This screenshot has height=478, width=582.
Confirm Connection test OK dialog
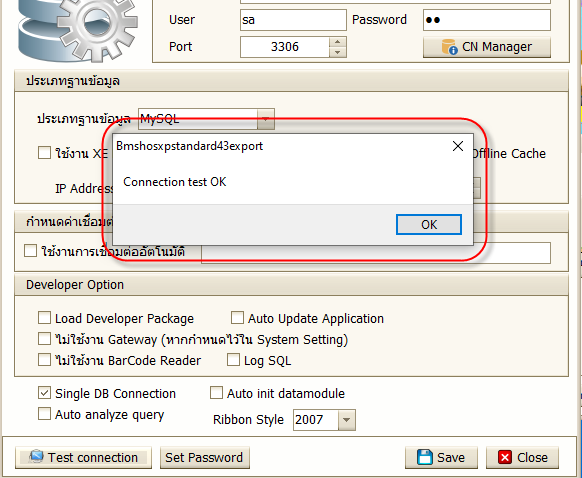pos(429,225)
